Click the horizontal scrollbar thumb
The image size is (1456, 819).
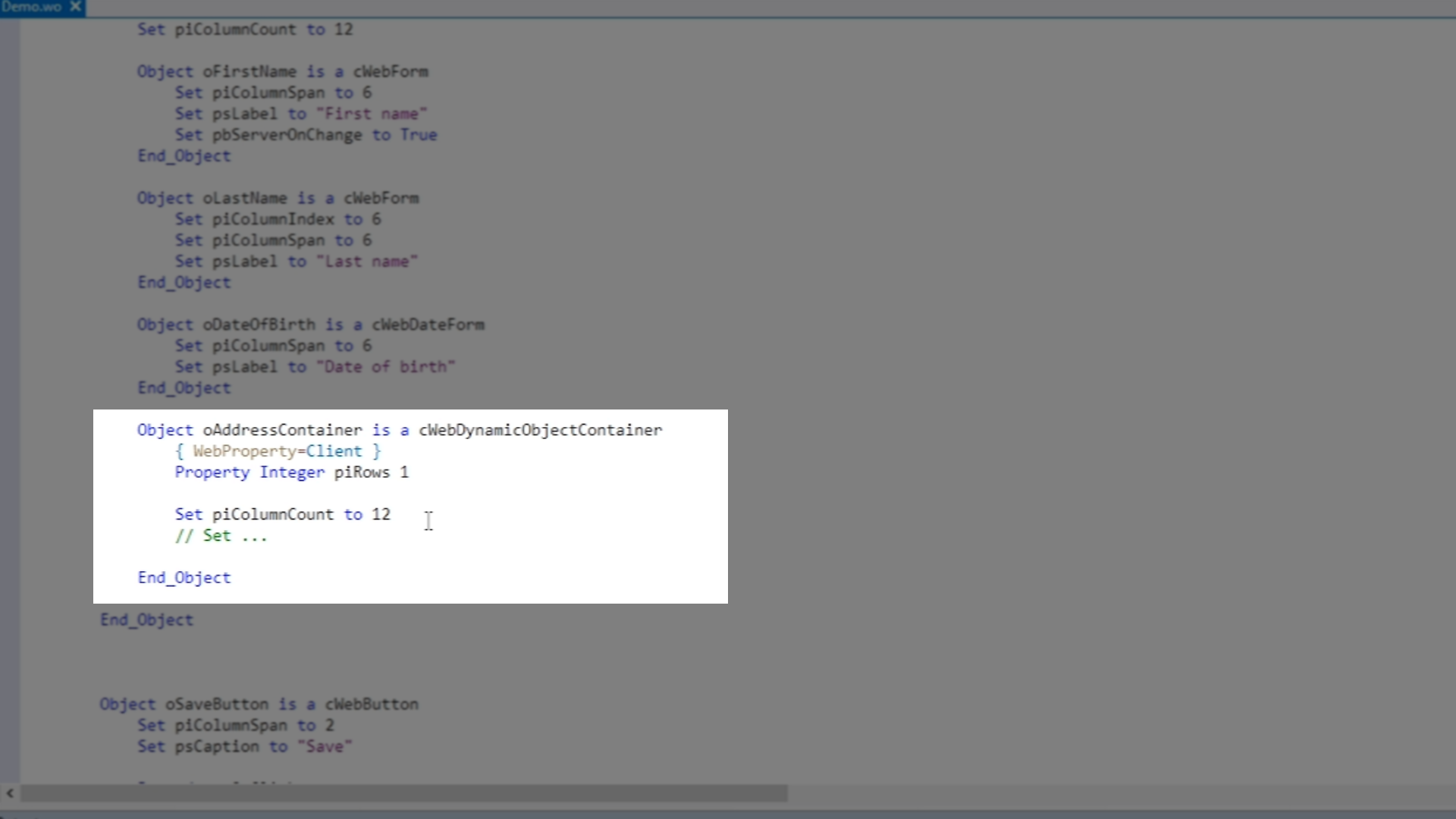[x=403, y=793]
